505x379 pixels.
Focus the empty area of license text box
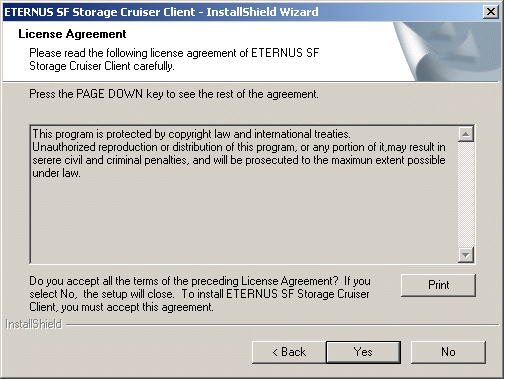(x=244, y=221)
